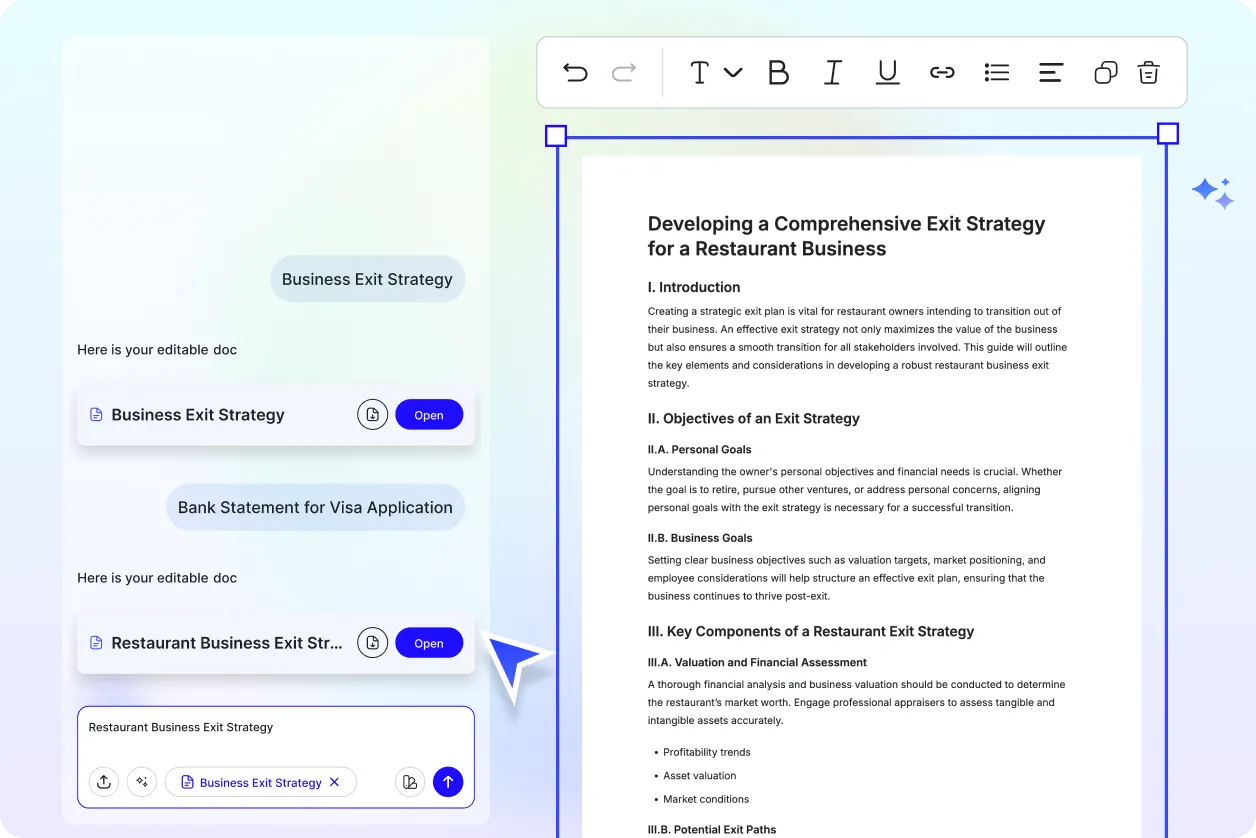
Task: Toggle italic formatting
Action: pos(832,72)
